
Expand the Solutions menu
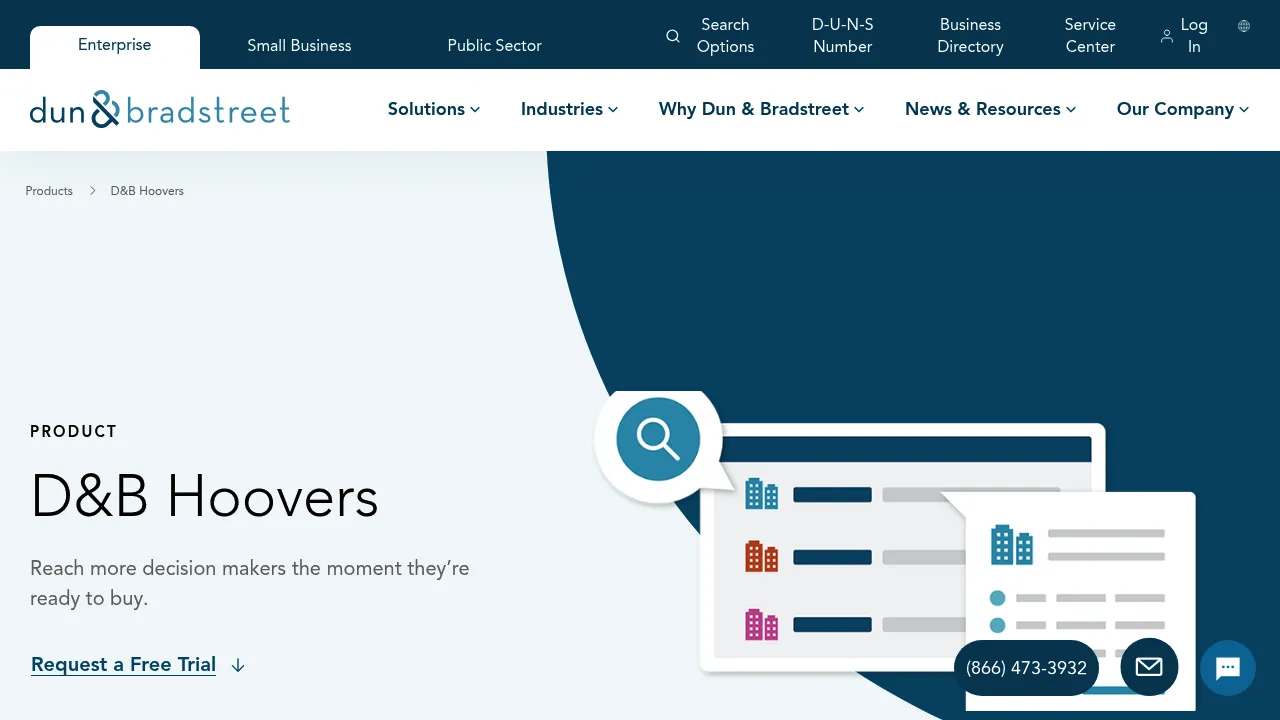pos(434,109)
